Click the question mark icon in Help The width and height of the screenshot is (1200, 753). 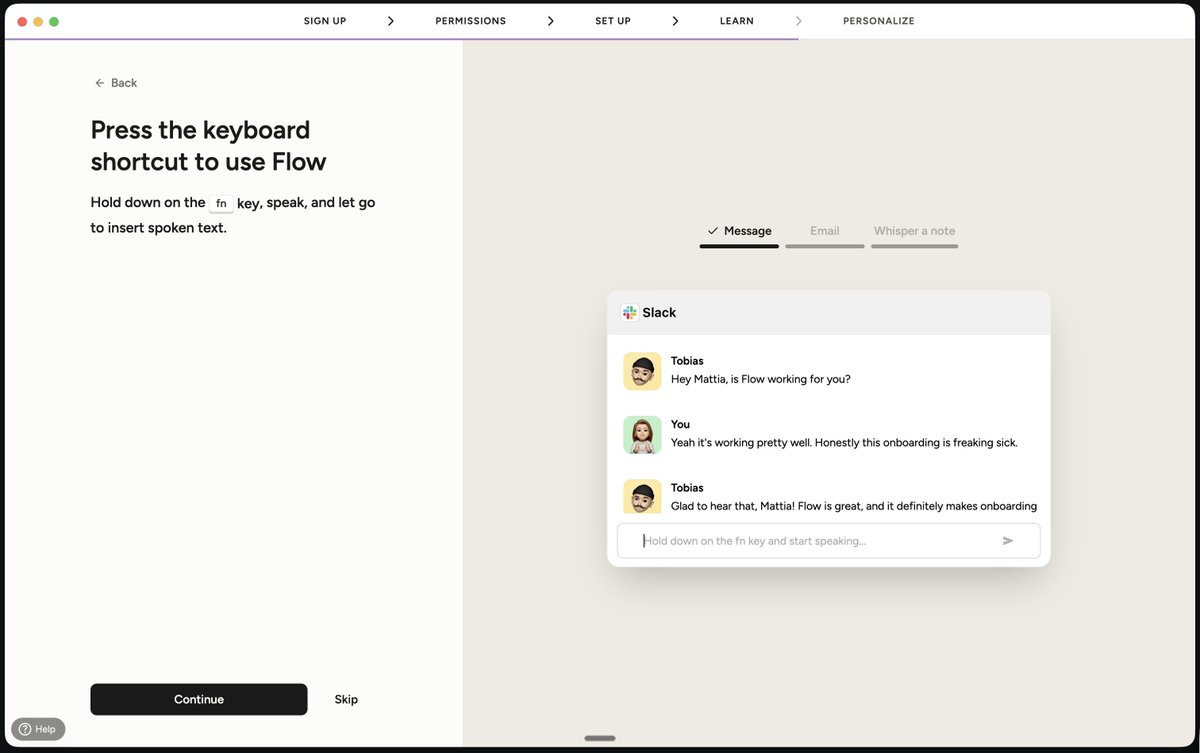24,729
